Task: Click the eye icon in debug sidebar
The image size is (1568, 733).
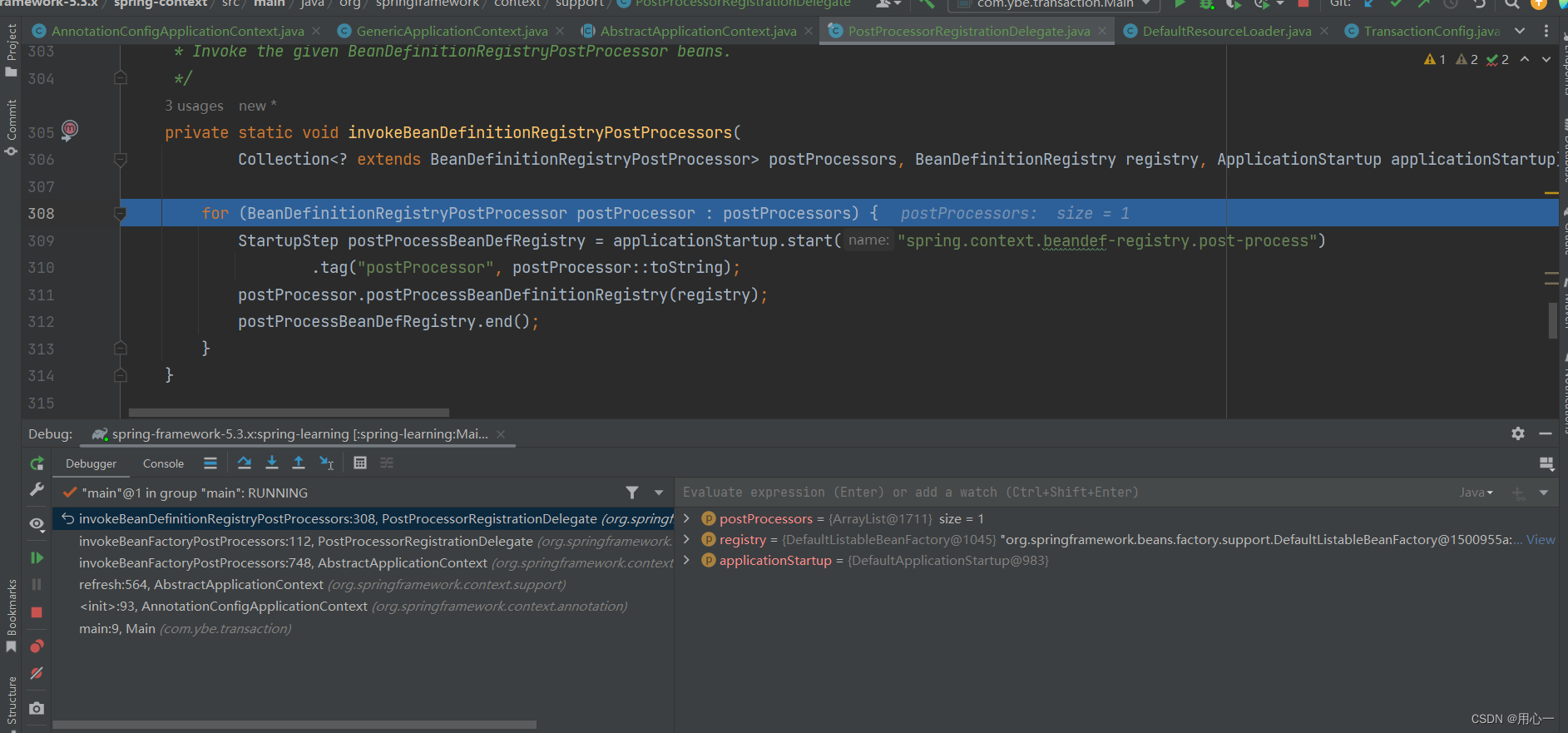Action: pos(37,523)
